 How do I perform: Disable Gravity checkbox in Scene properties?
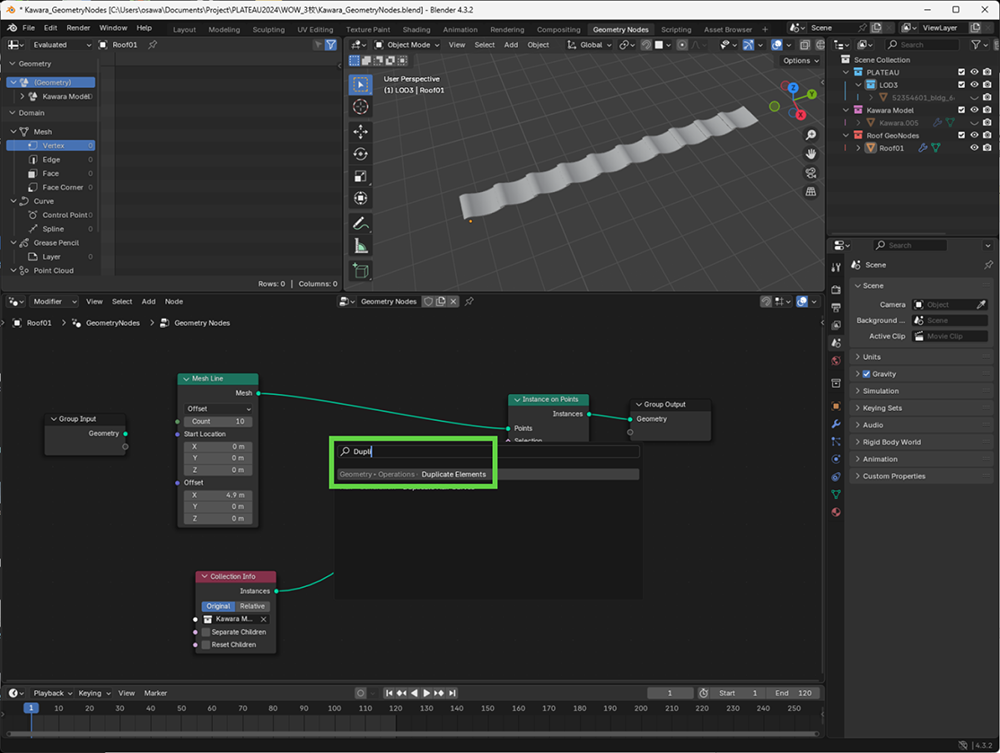[866, 374]
